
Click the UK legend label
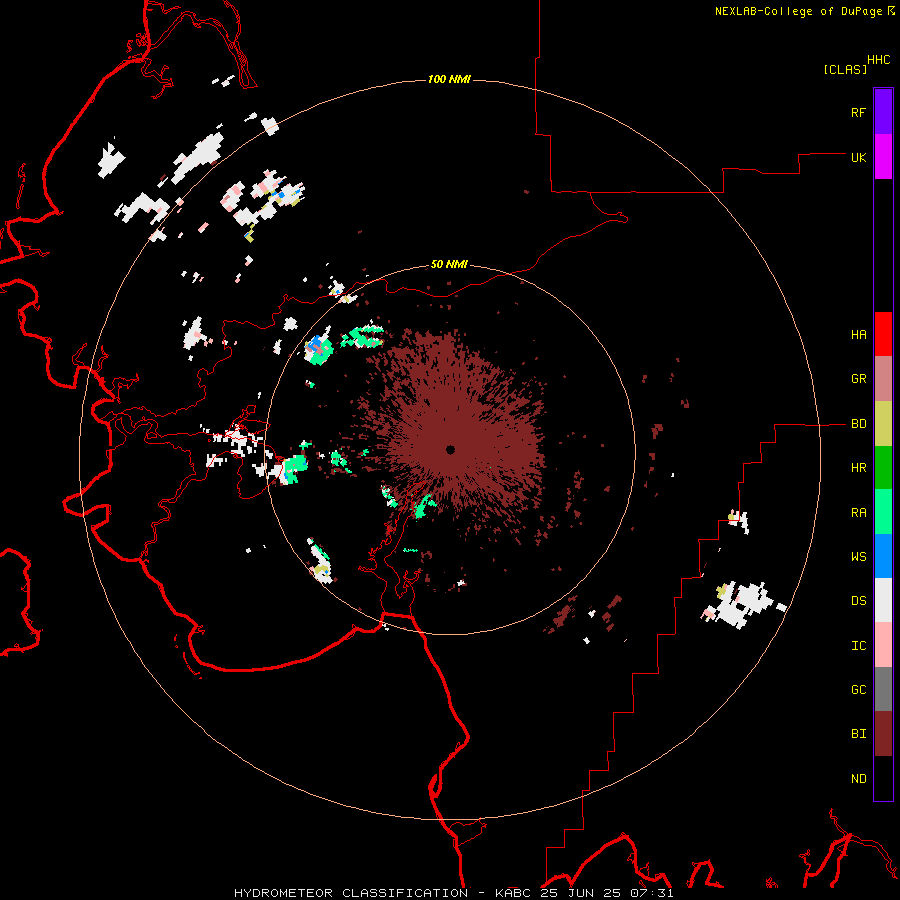[859, 157]
